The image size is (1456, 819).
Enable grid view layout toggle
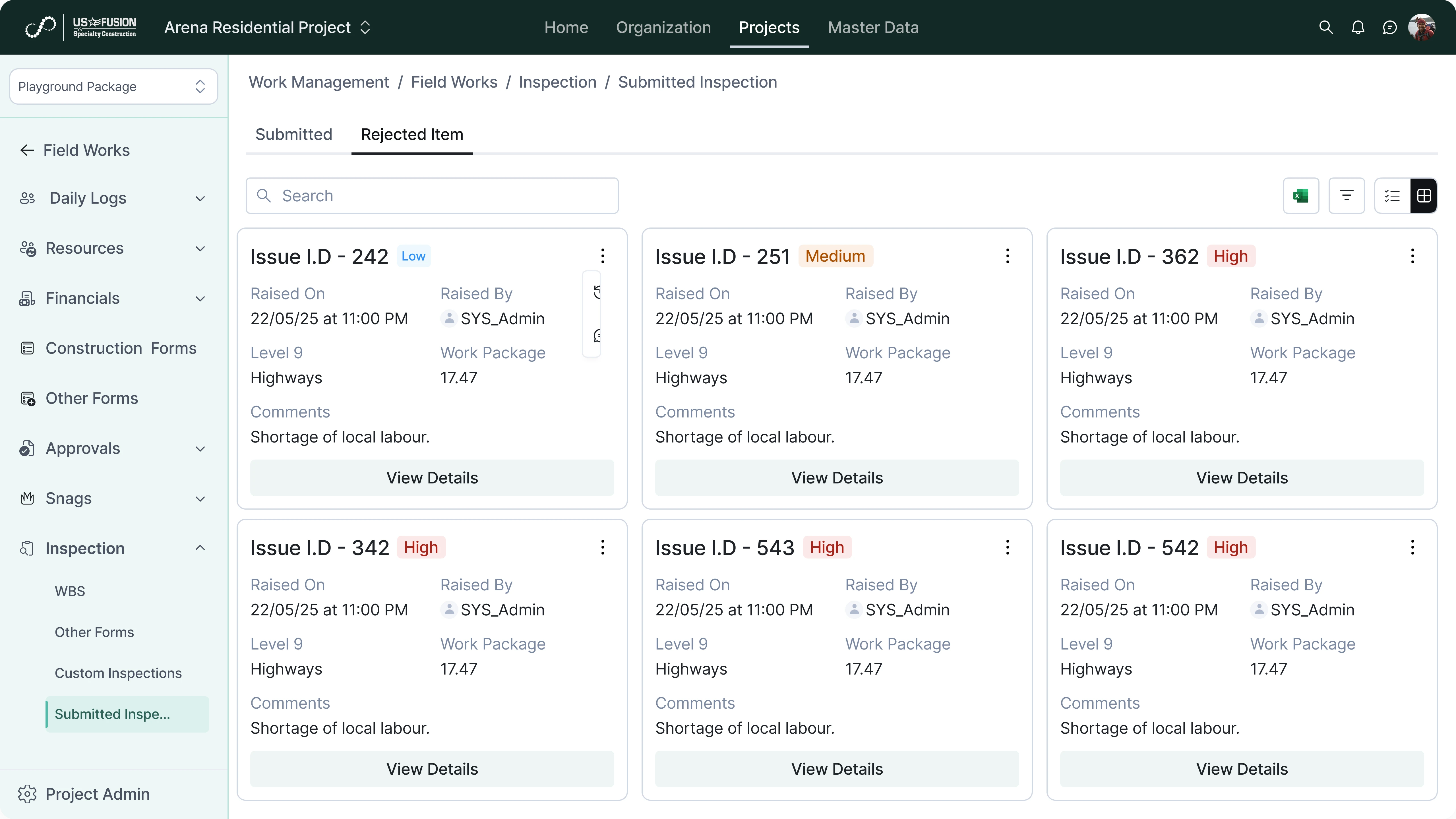coord(1424,196)
